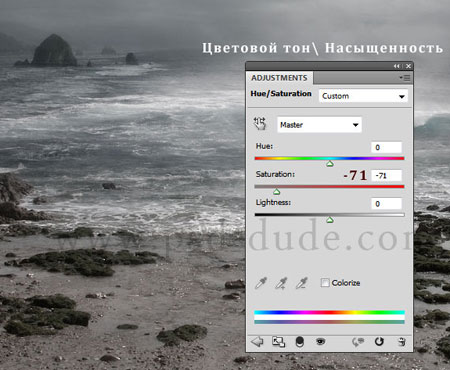Delete this adjustment layer trash icon
This screenshot has height=370, width=450.
tap(402, 342)
